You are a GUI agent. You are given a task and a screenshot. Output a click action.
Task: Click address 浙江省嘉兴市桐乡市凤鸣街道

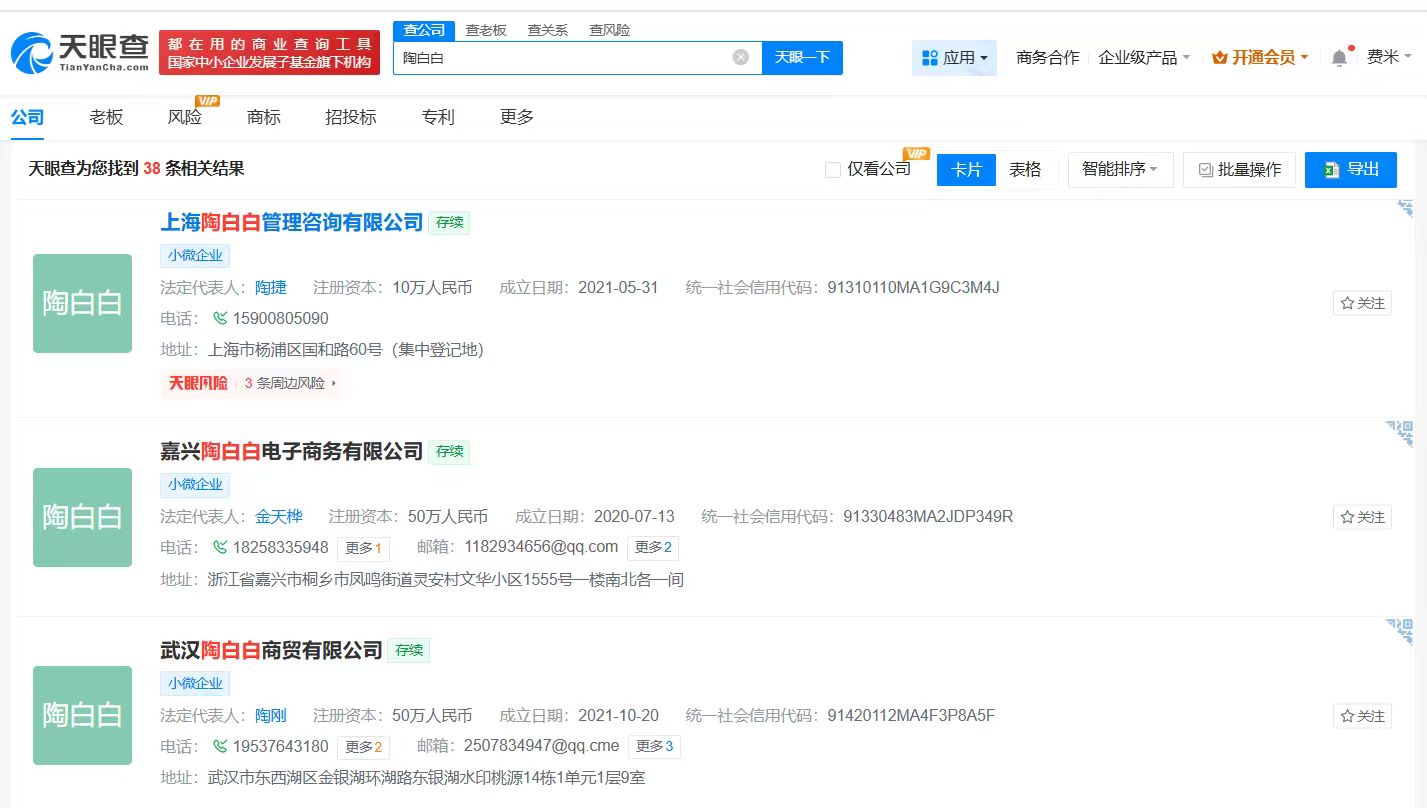446,579
